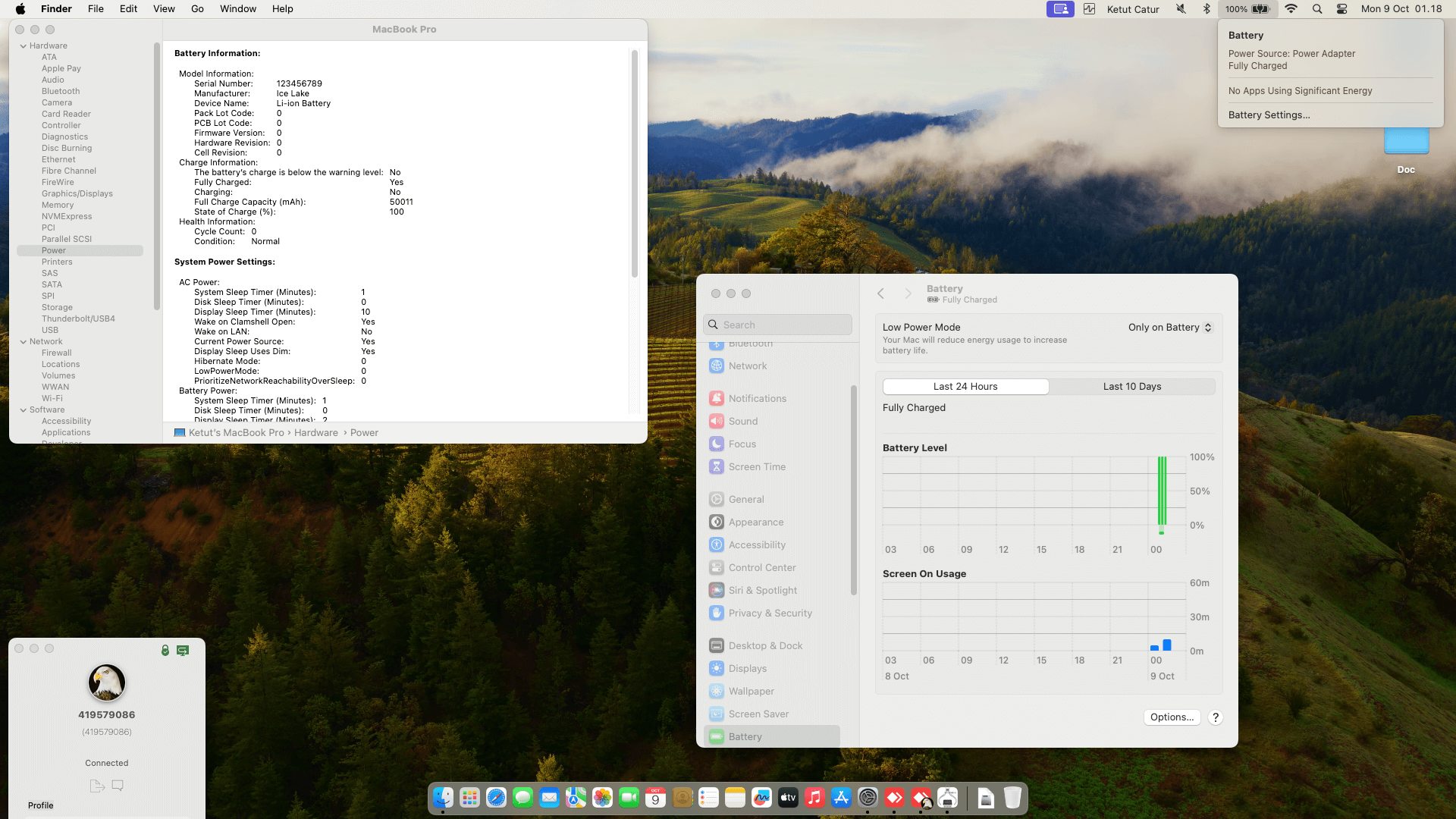Open System Settings gear icon in Dock
1456x819 pixels.
pyautogui.click(x=868, y=798)
